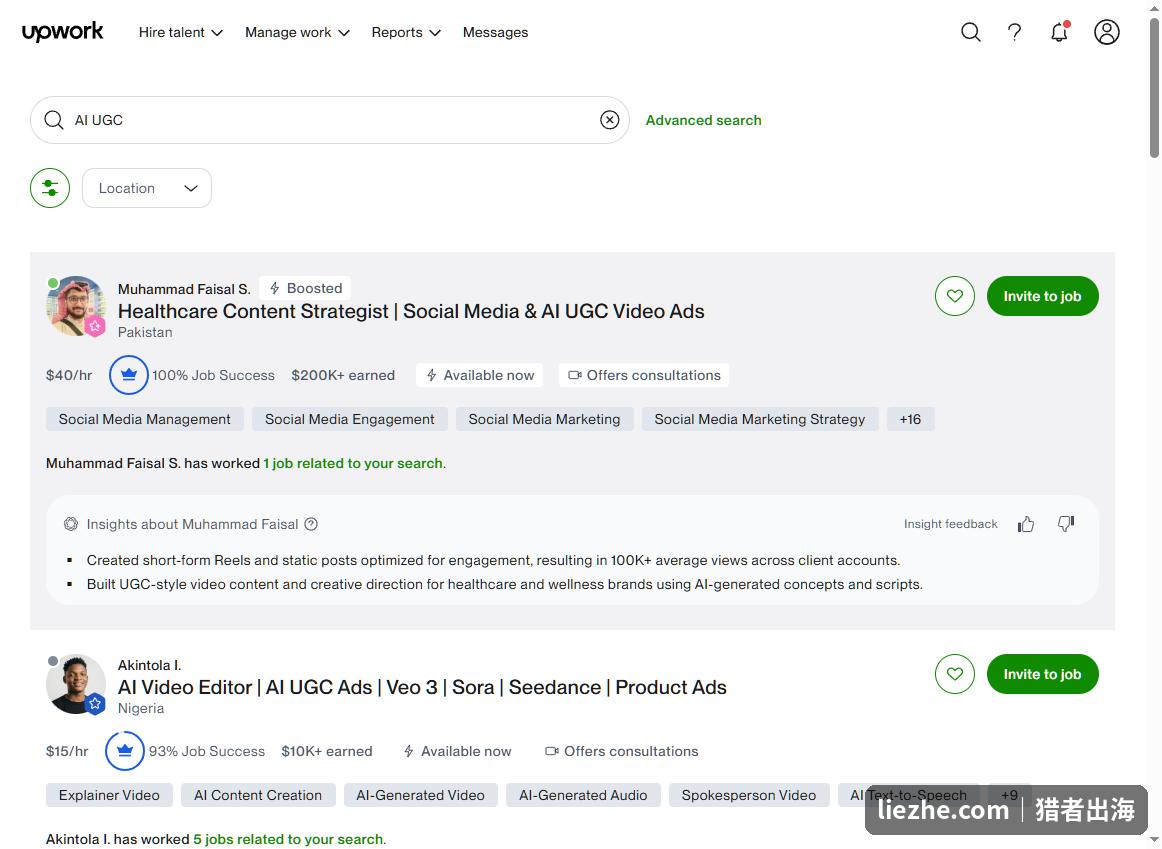1162x849 pixels.
Task: Expand the Hire talent menu
Action: (181, 33)
